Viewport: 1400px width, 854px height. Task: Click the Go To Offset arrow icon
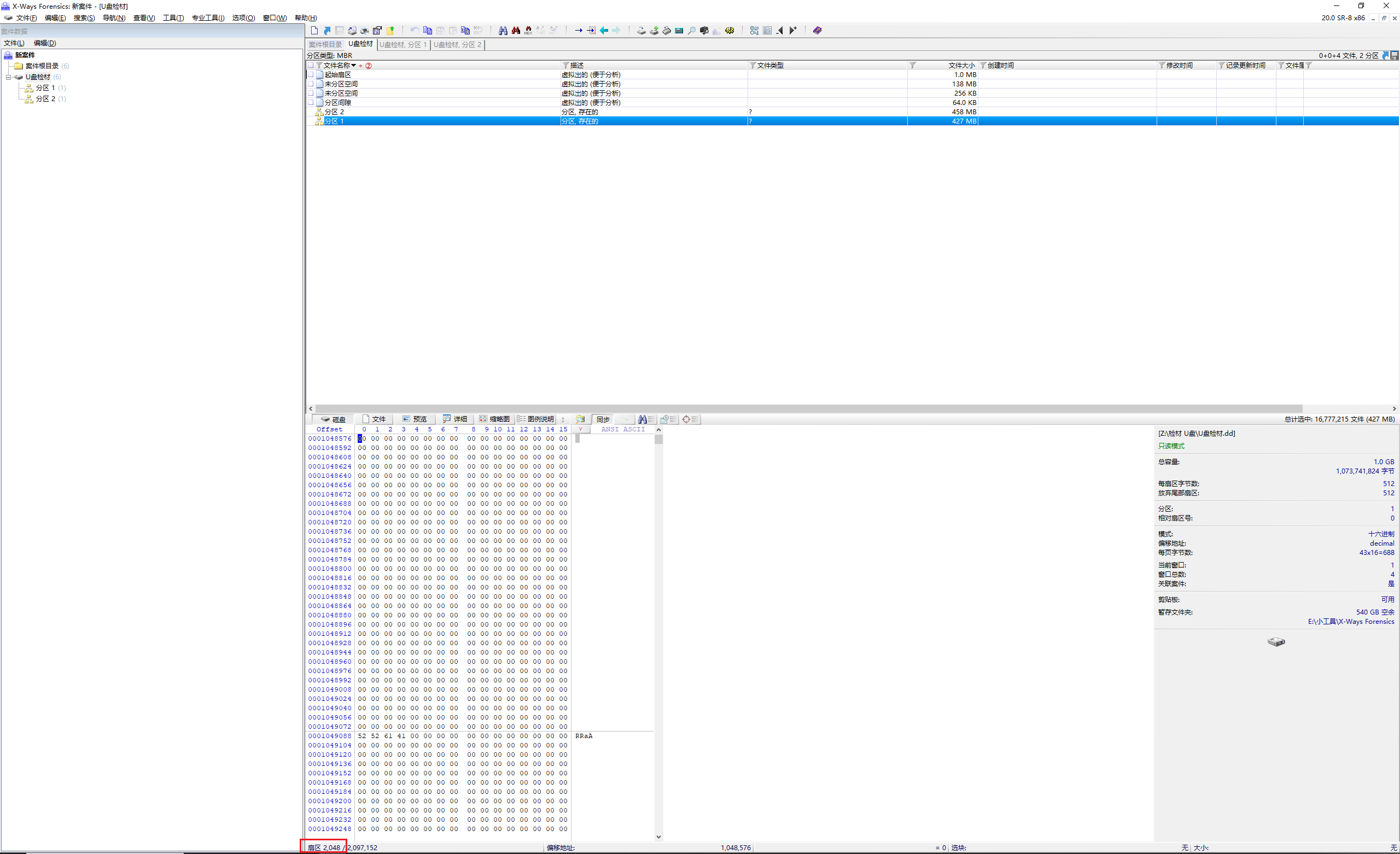579,31
